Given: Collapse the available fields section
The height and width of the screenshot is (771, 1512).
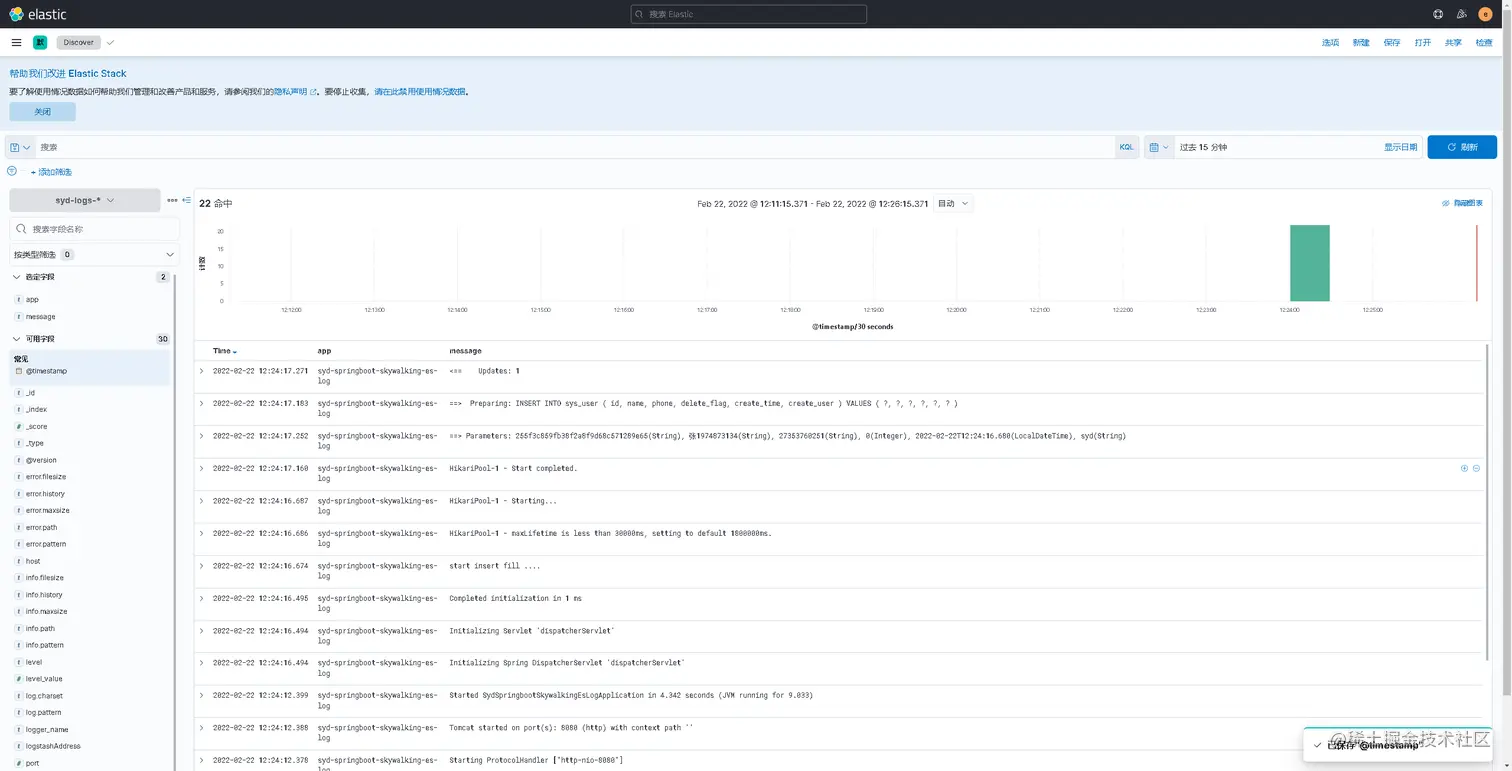Looking at the screenshot, I should point(16,339).
